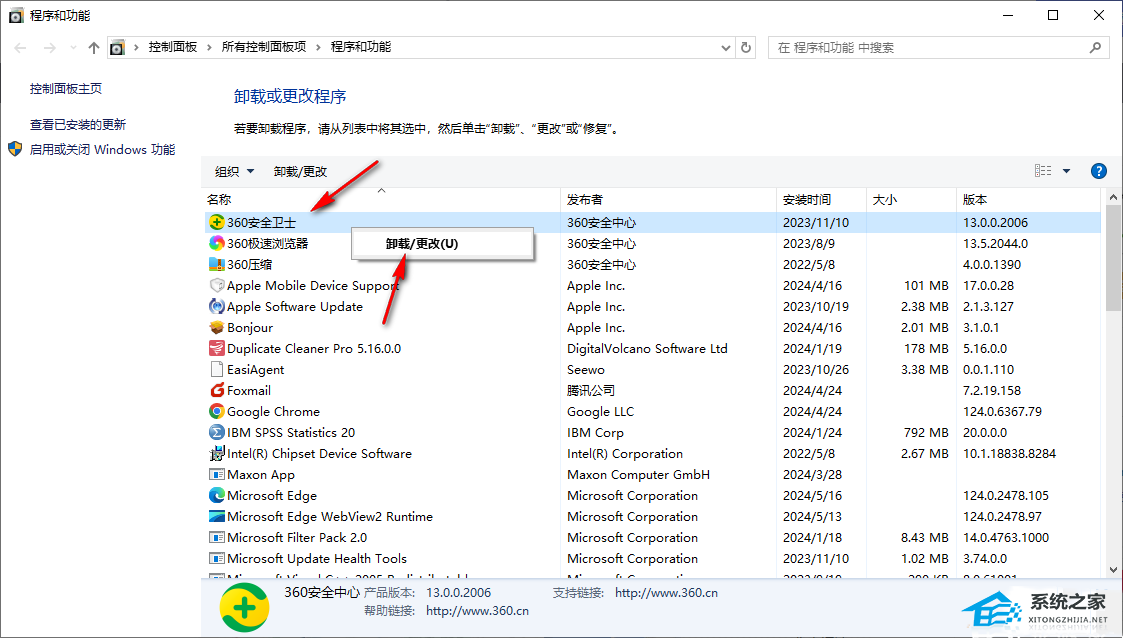The image size is (1123, 638).
Task: Click control panel icon in address bar
Action: click(117, 47)
